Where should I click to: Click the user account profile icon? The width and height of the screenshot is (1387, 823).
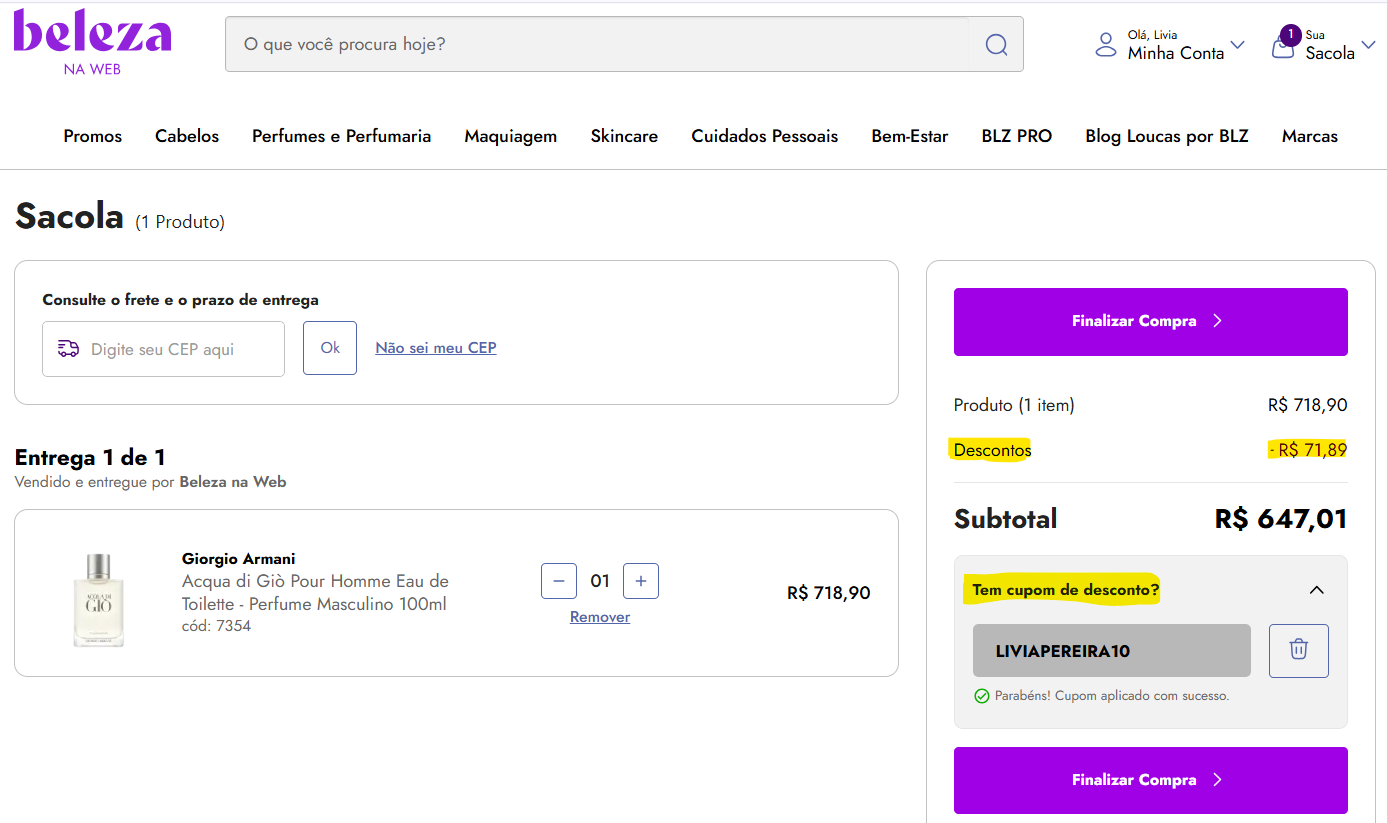tap(1105, 44)
